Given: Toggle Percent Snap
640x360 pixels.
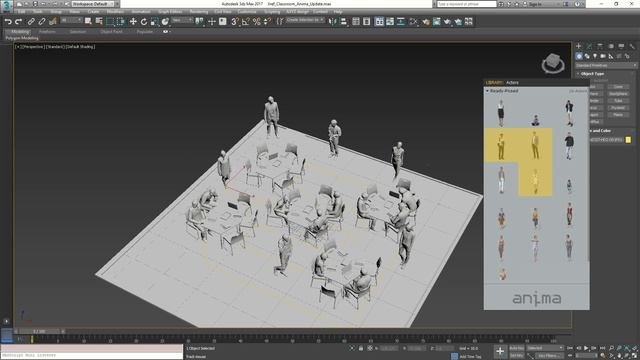Looking at the screenshot, I should tap(257, 22).
